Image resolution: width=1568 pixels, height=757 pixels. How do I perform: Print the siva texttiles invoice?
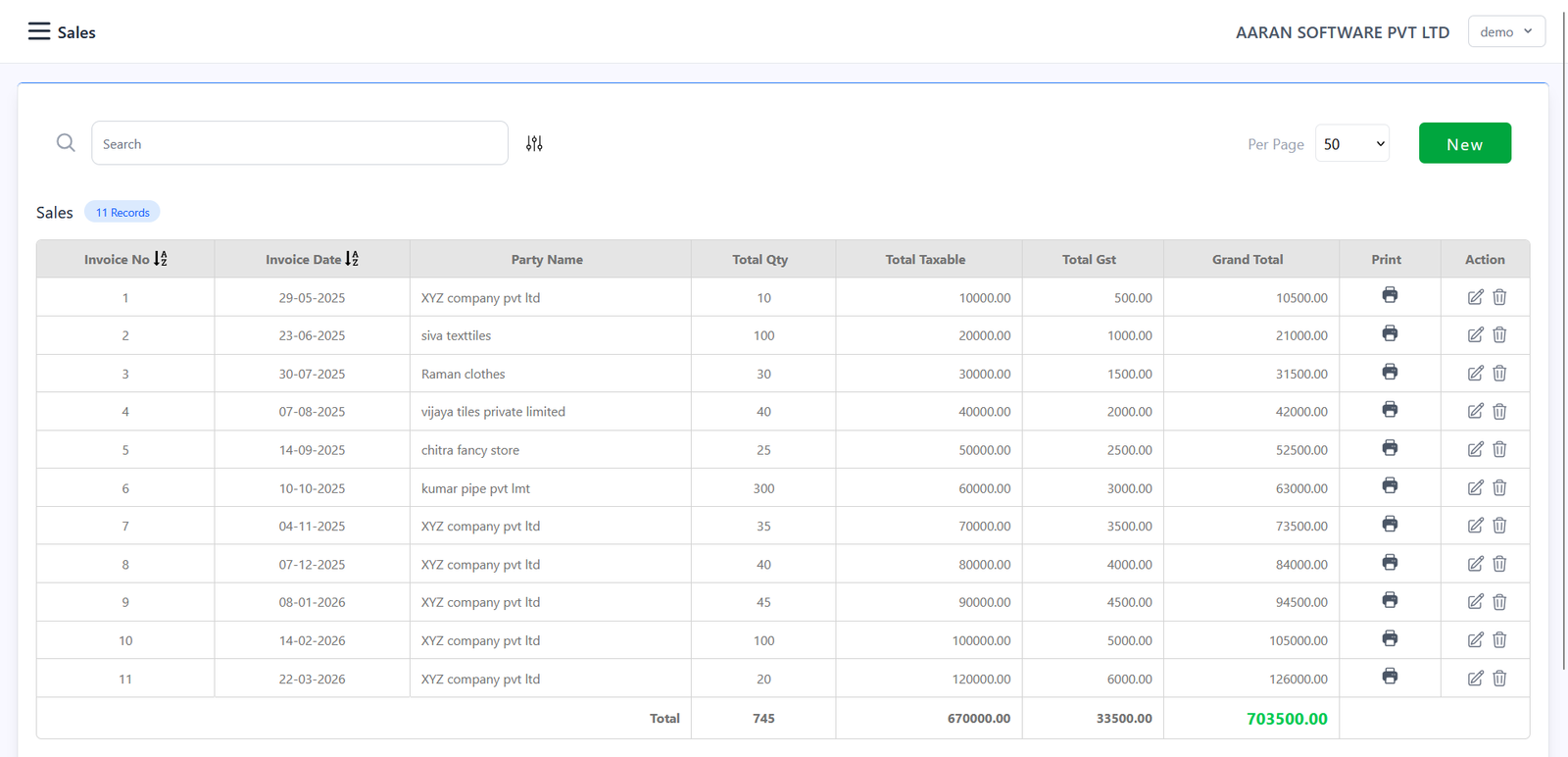click(1390, 333)
